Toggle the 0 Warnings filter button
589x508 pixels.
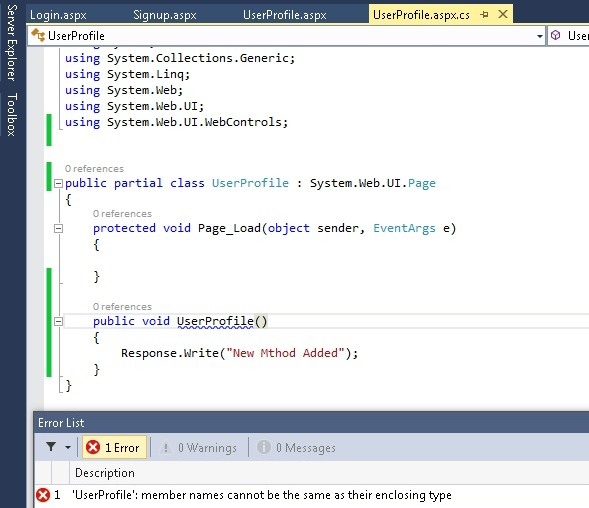pyautogui.click(x=198, y=448)
